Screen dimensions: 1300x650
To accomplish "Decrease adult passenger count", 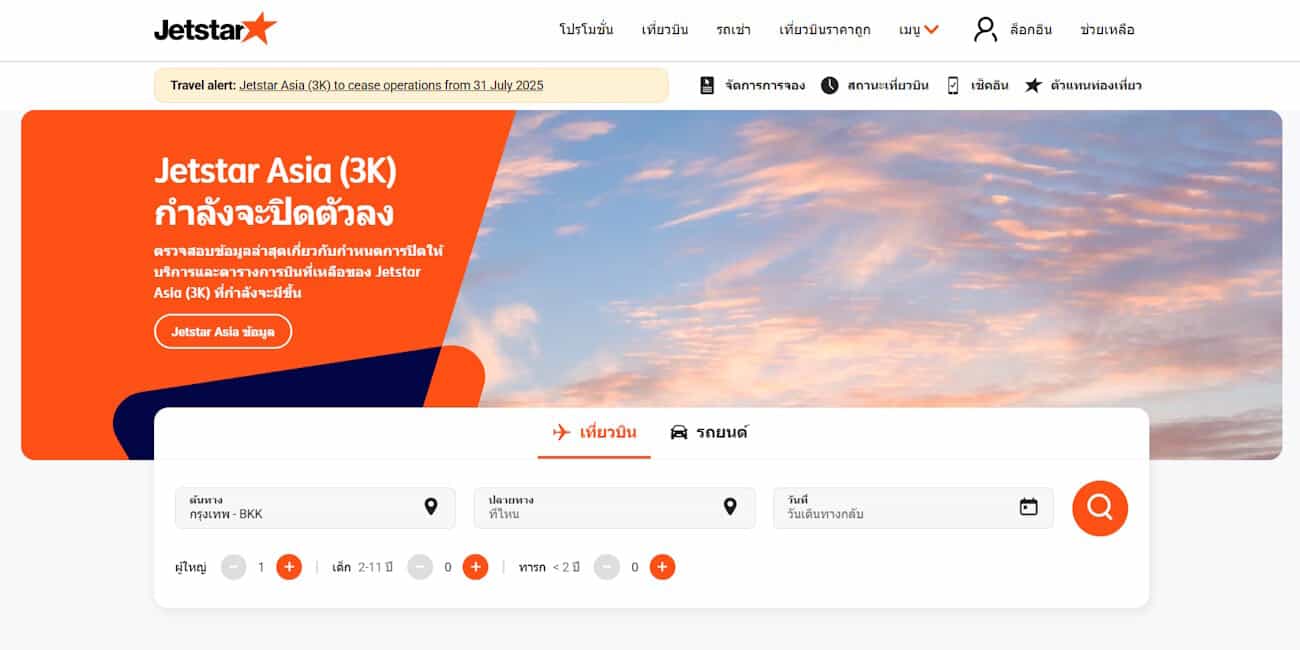I will (233, 567).
